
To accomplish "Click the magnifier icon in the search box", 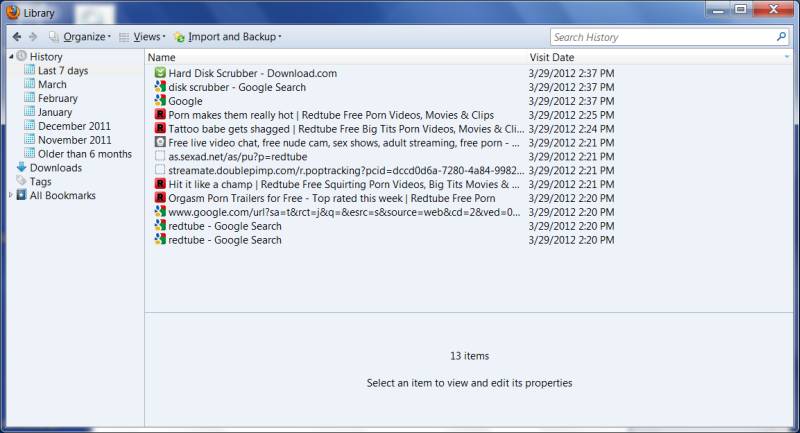I will click(x=781, y=37).
